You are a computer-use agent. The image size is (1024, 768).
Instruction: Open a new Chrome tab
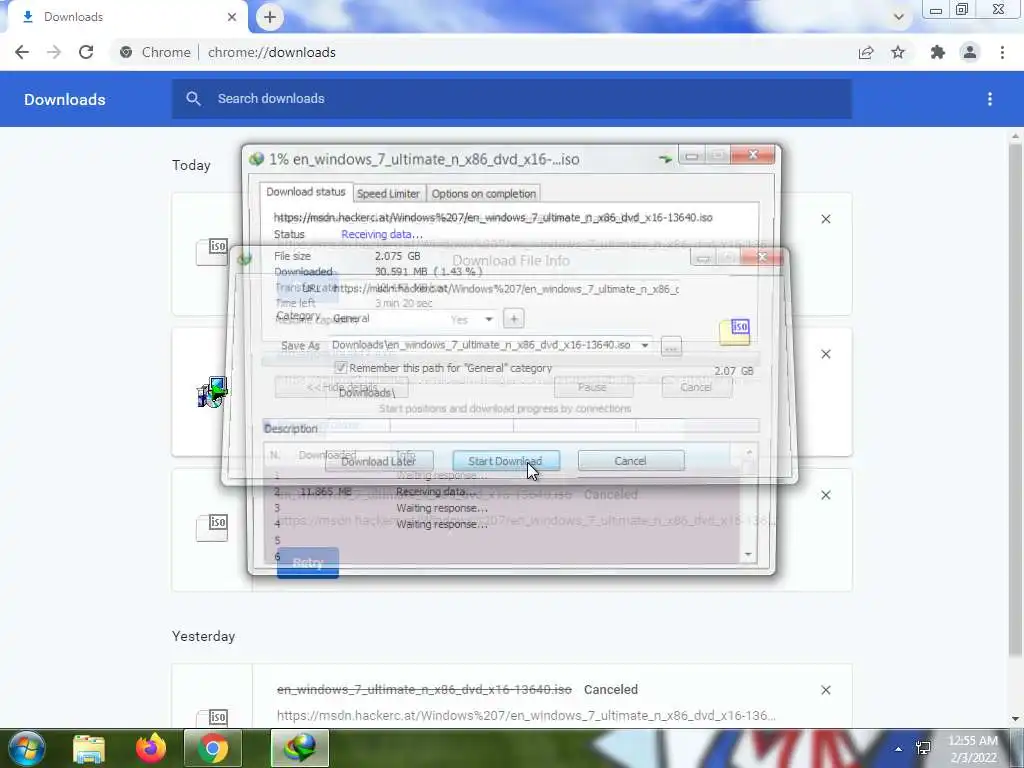(x=270, y=17)
